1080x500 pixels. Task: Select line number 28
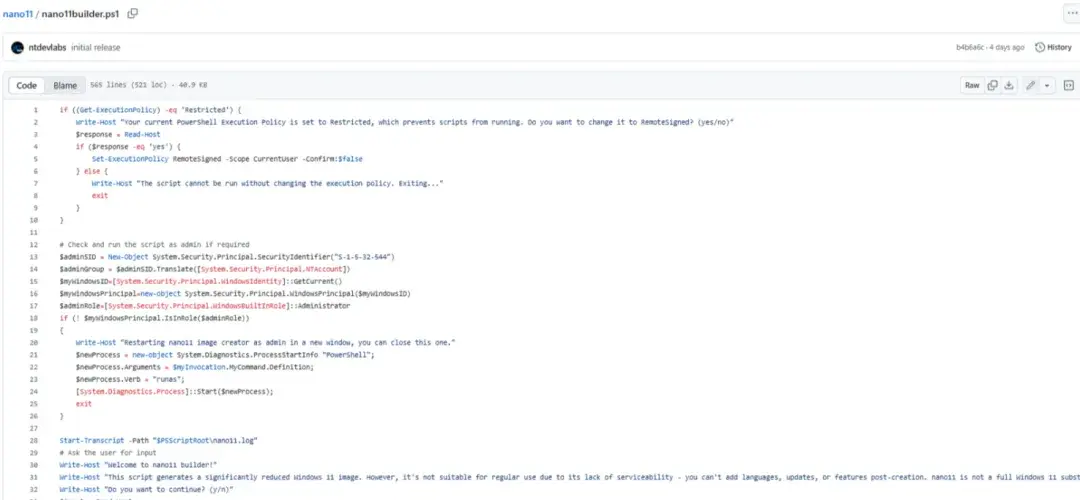tap(34, 439)
